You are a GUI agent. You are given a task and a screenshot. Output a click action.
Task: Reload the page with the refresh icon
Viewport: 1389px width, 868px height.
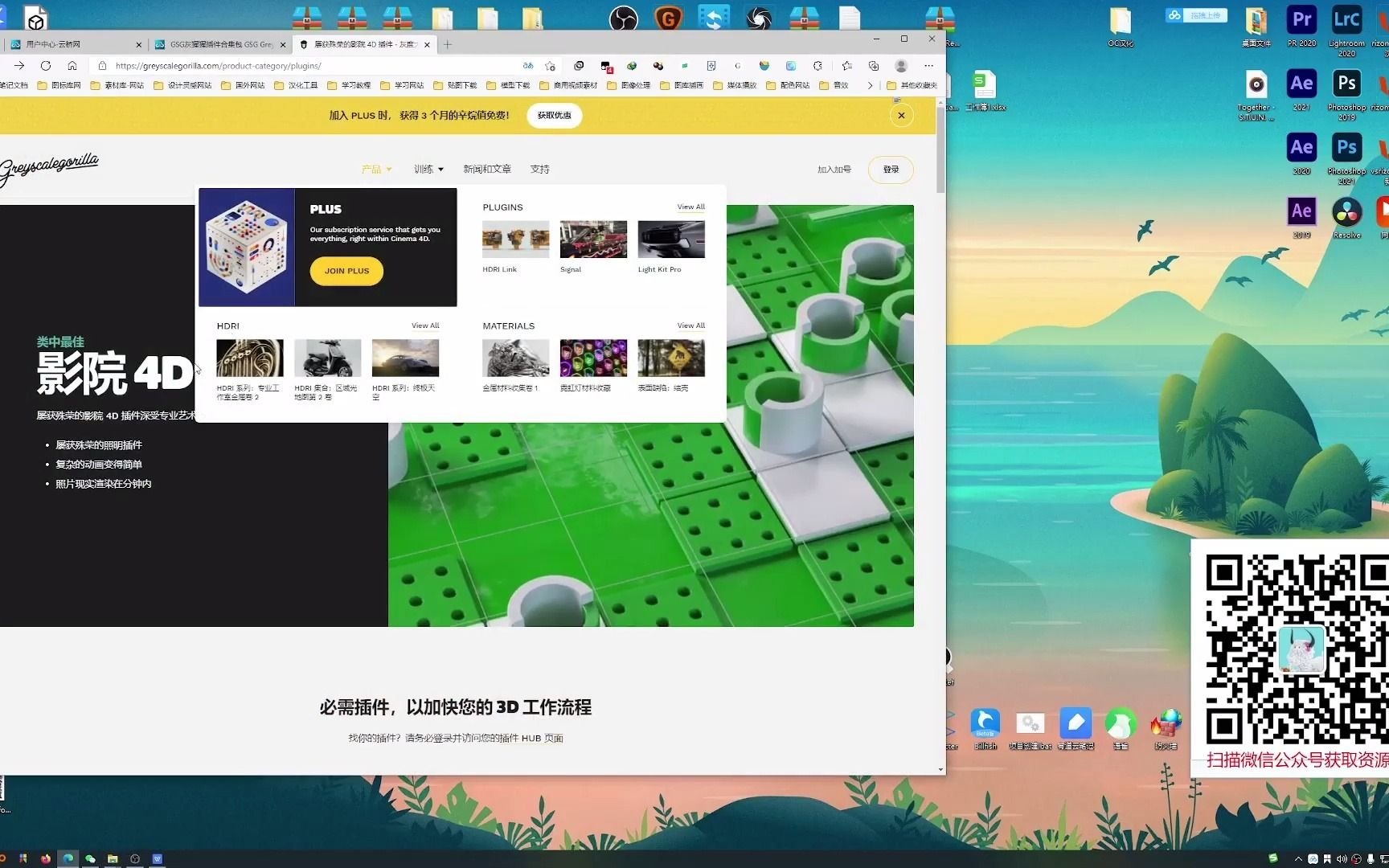tap(46, 66)
